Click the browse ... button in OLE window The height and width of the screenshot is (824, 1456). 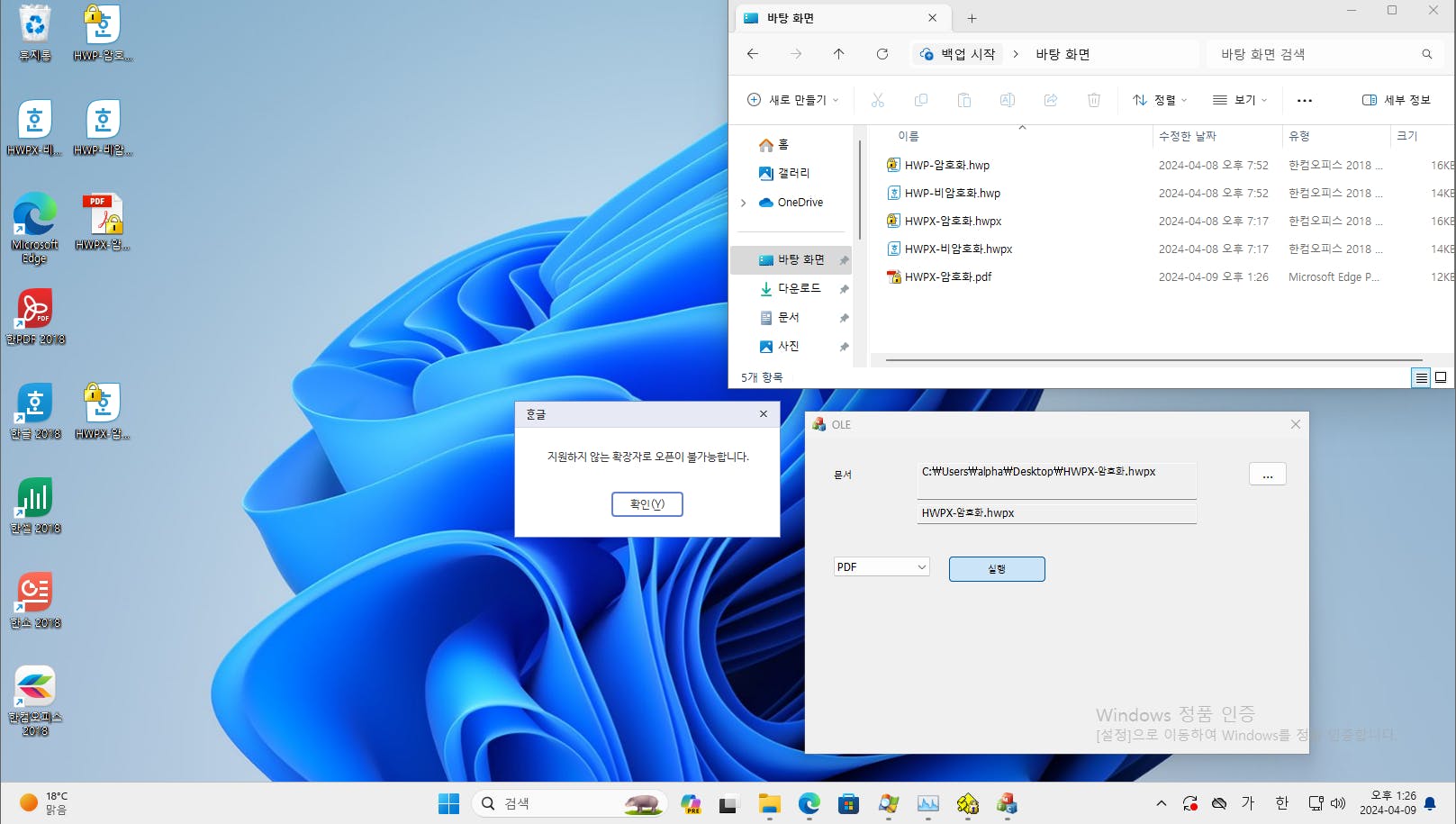click(x=1268, y=474)
